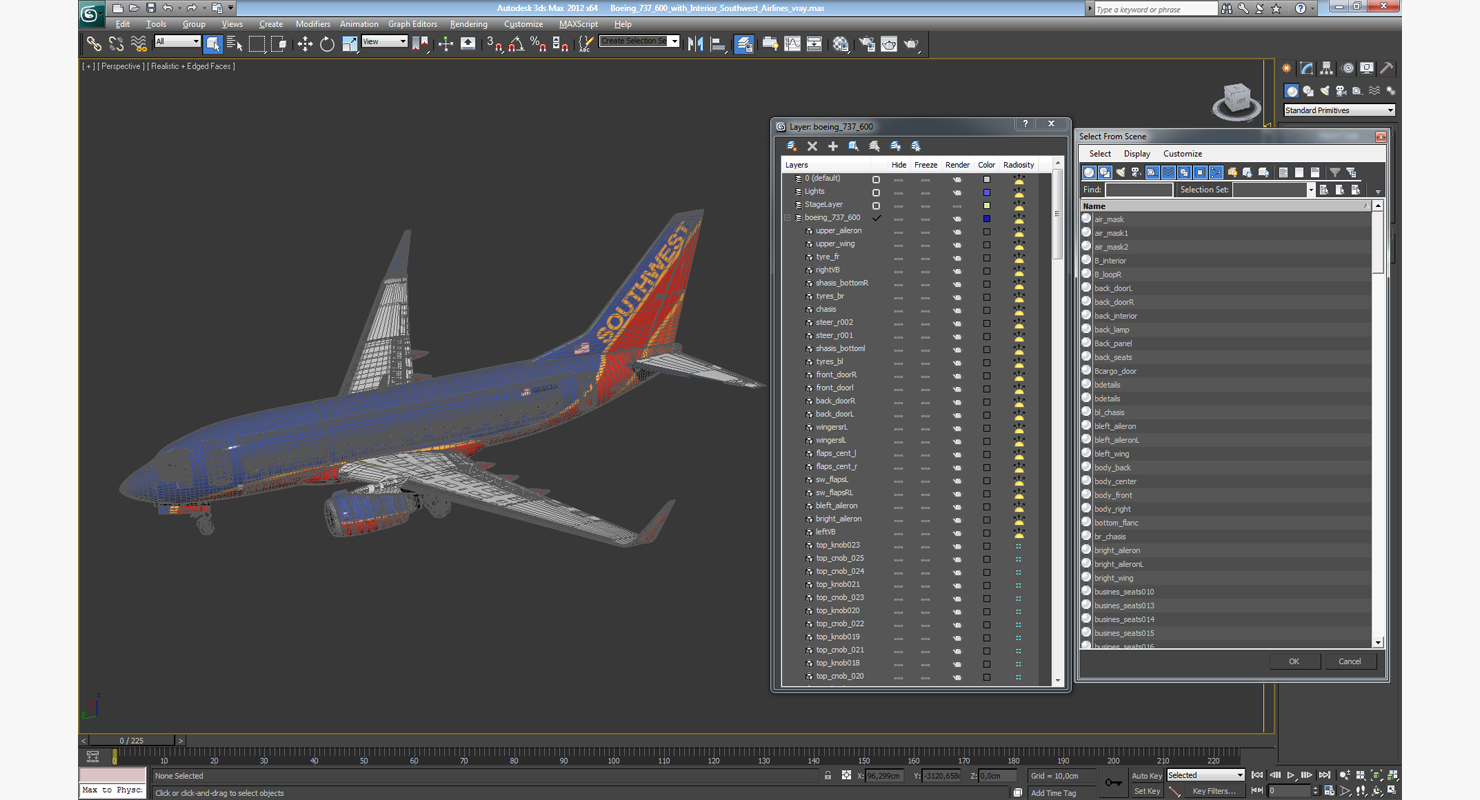Open the Align tool
Viewport: 1480px width, 800px height.
click(718, 44)
